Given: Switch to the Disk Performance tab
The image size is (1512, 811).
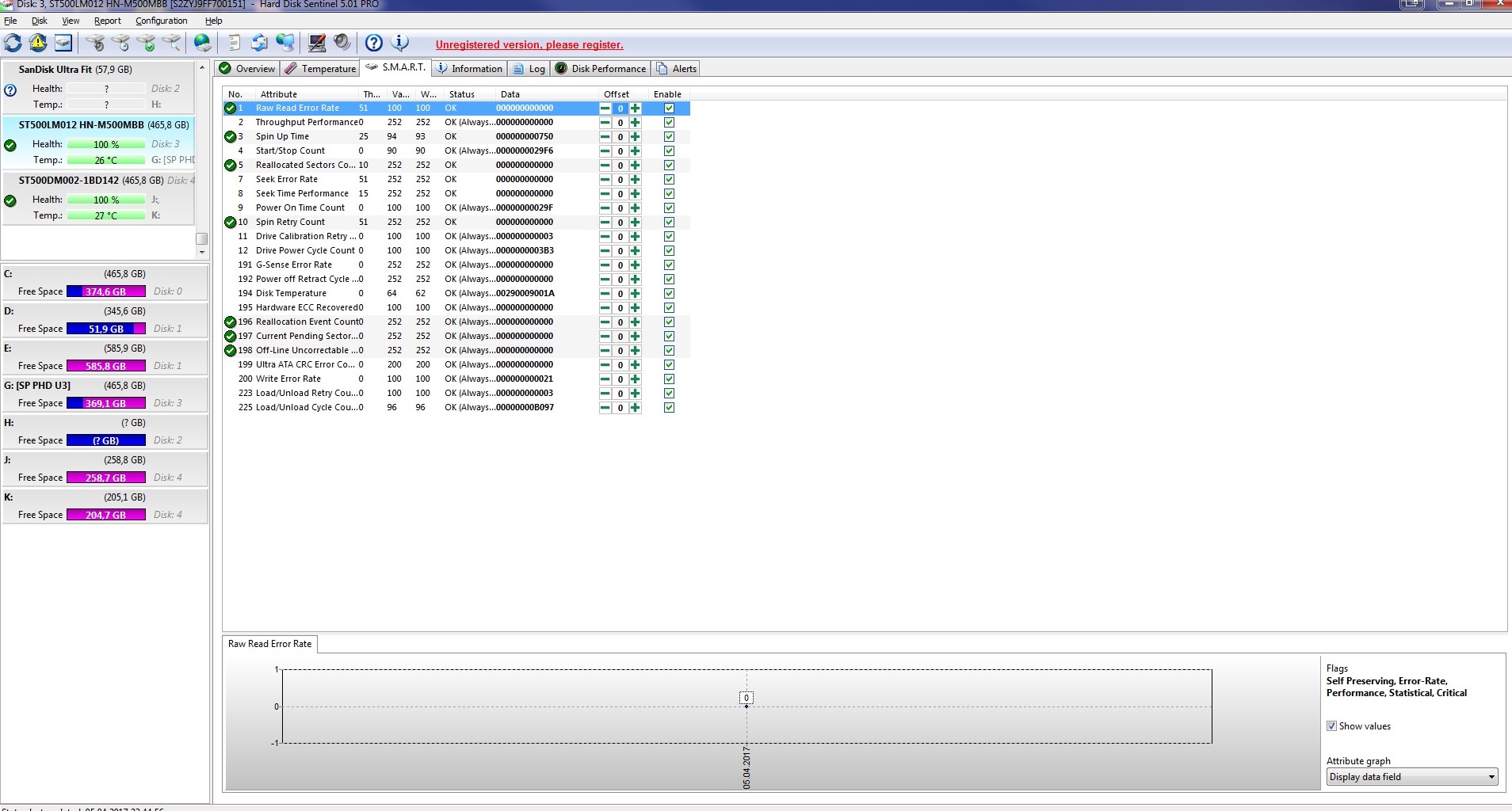Looking at the screenshot, I should tap(601, 69).
